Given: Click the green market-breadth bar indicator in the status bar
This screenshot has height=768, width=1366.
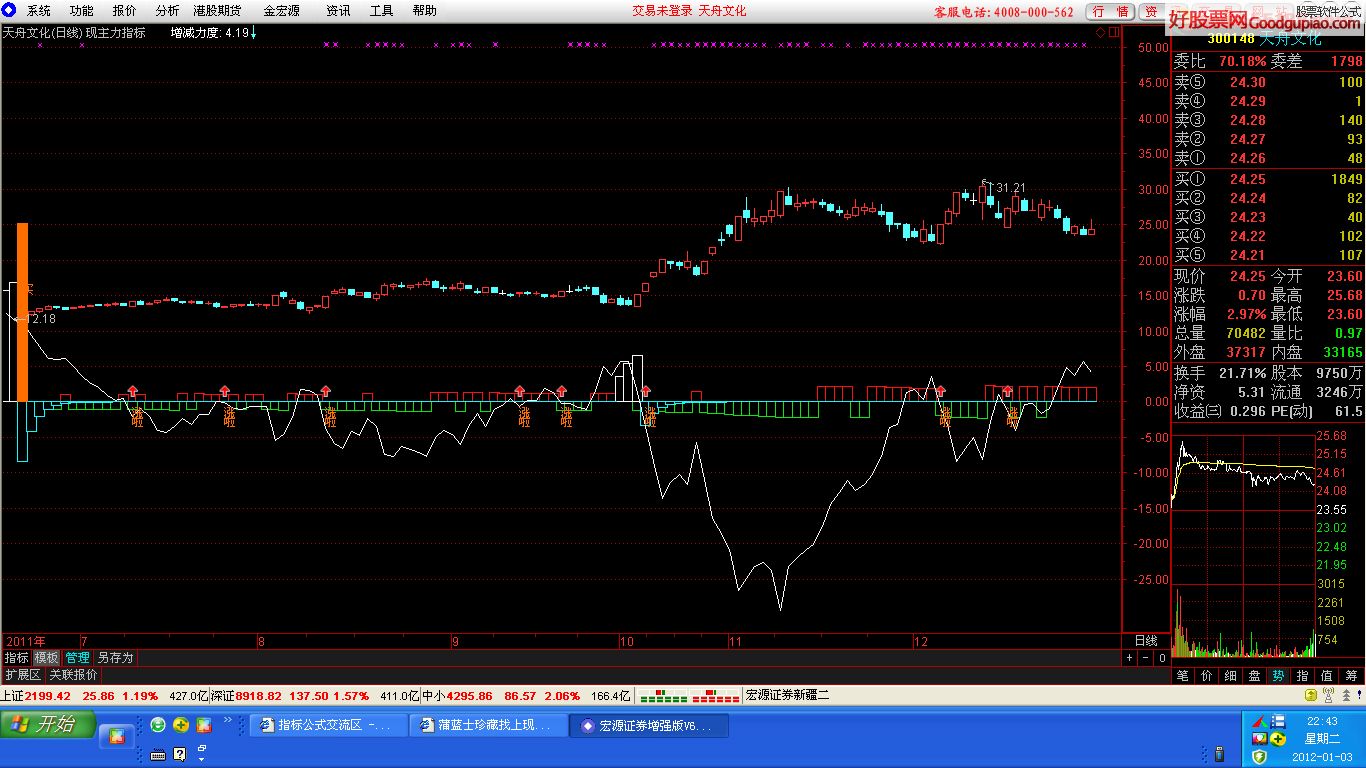Looking at the screenshot, I should pos(664,696).
